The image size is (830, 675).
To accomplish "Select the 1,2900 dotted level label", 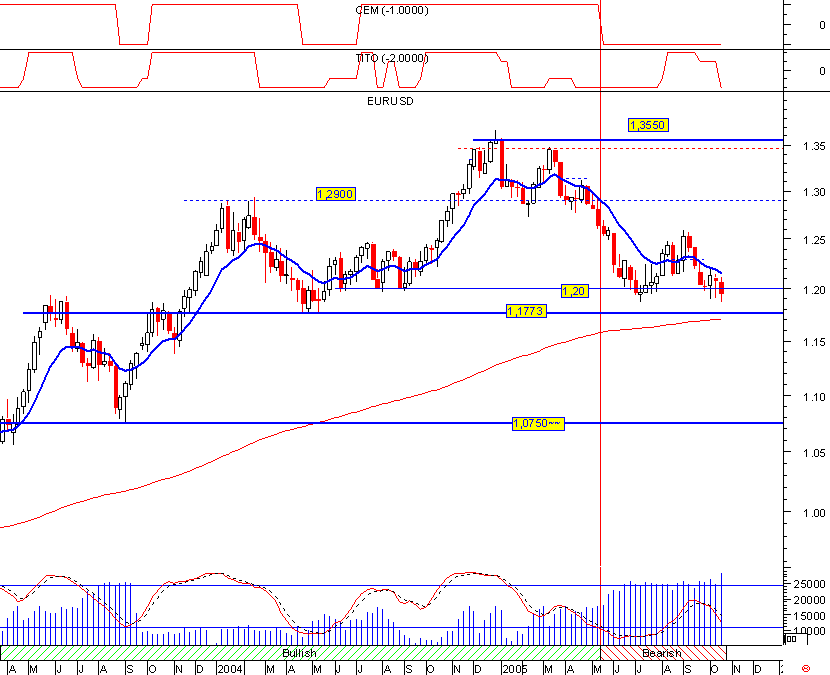I will click(335, 194).
